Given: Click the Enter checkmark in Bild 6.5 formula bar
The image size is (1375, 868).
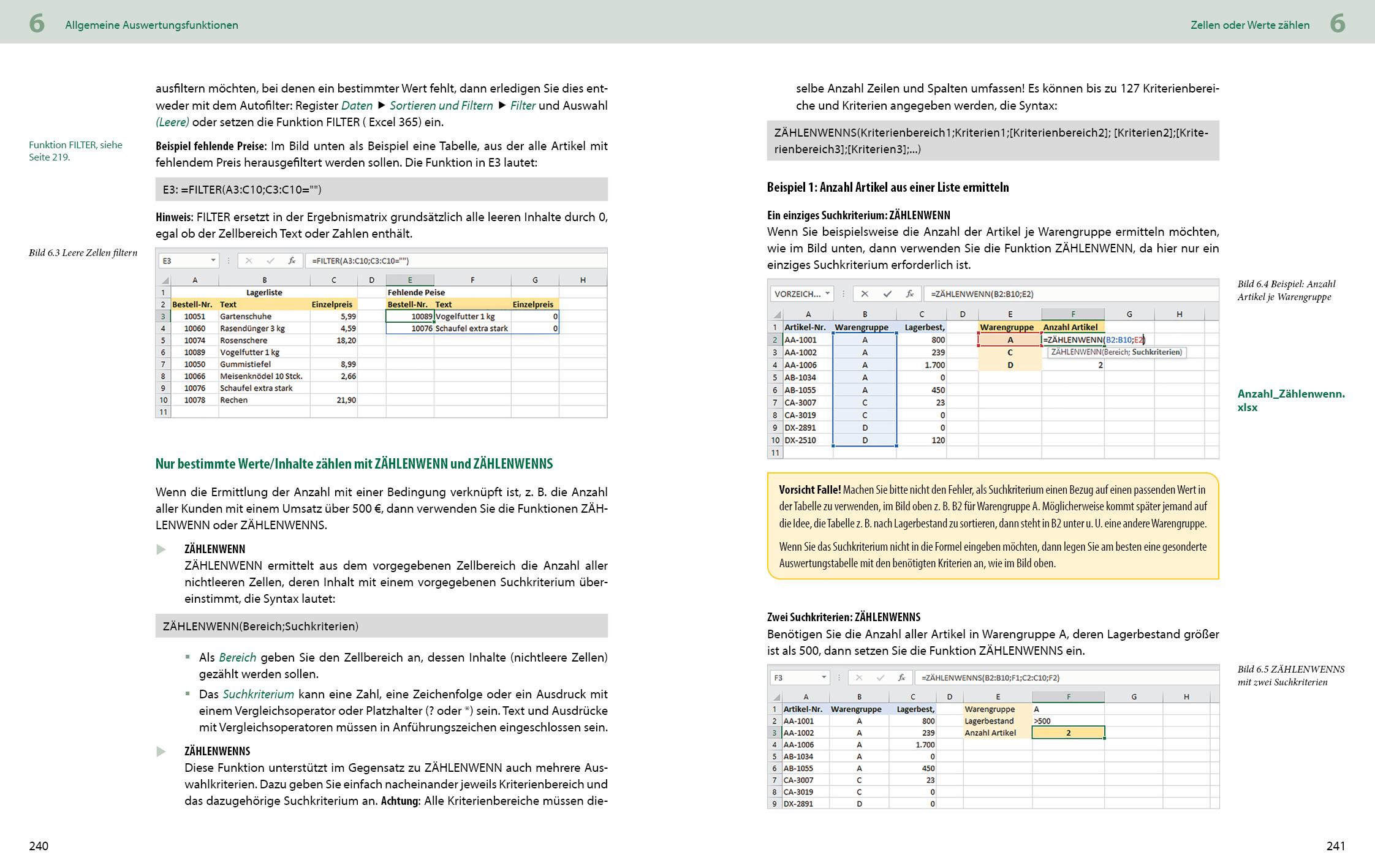Looking at the screenshot, I should (x=881, y=679).
